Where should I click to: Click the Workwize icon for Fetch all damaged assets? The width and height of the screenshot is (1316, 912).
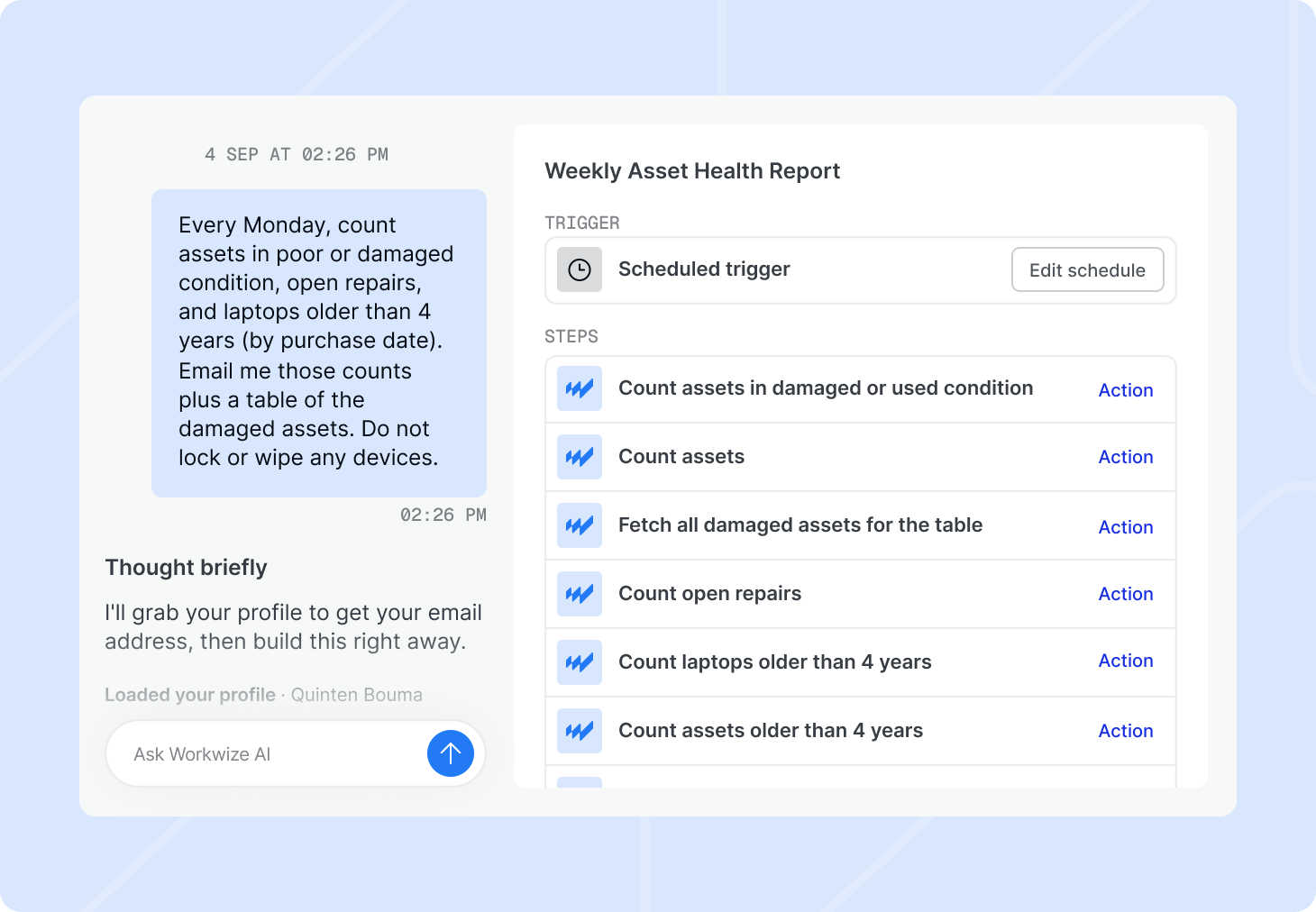coord(580,525)
